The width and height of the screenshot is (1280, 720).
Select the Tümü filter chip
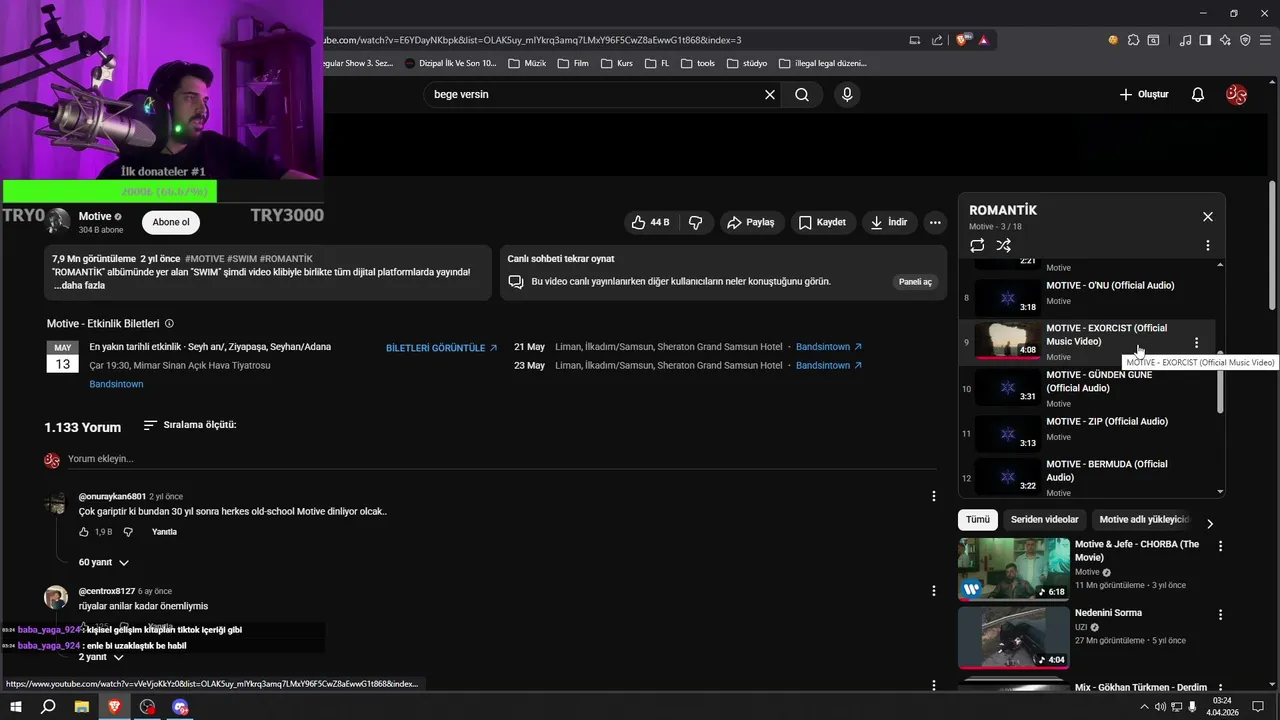pyautogui.click(x=977, y=520)
